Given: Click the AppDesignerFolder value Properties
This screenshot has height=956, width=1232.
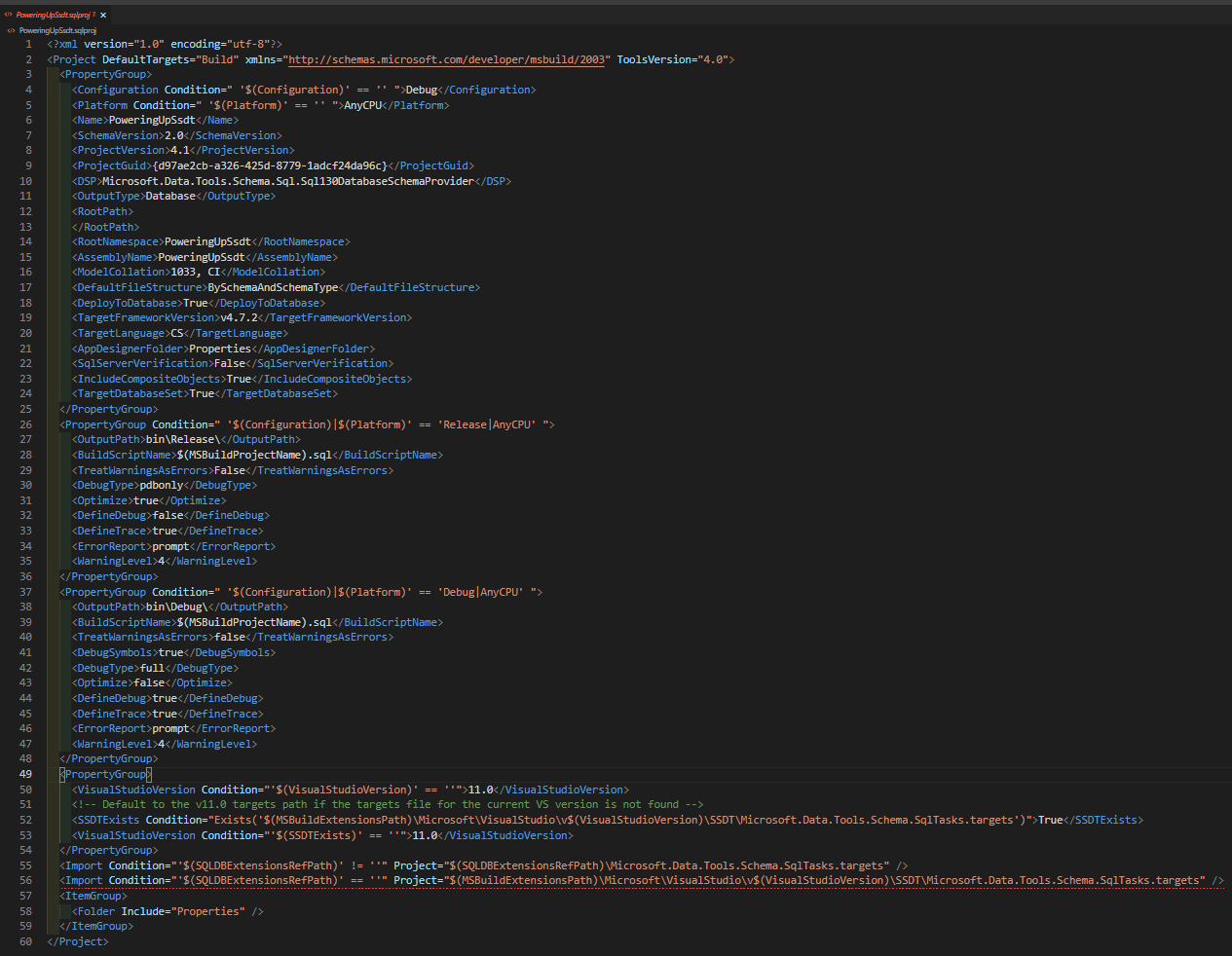Looking at the screenshot, I should (220, 349).
